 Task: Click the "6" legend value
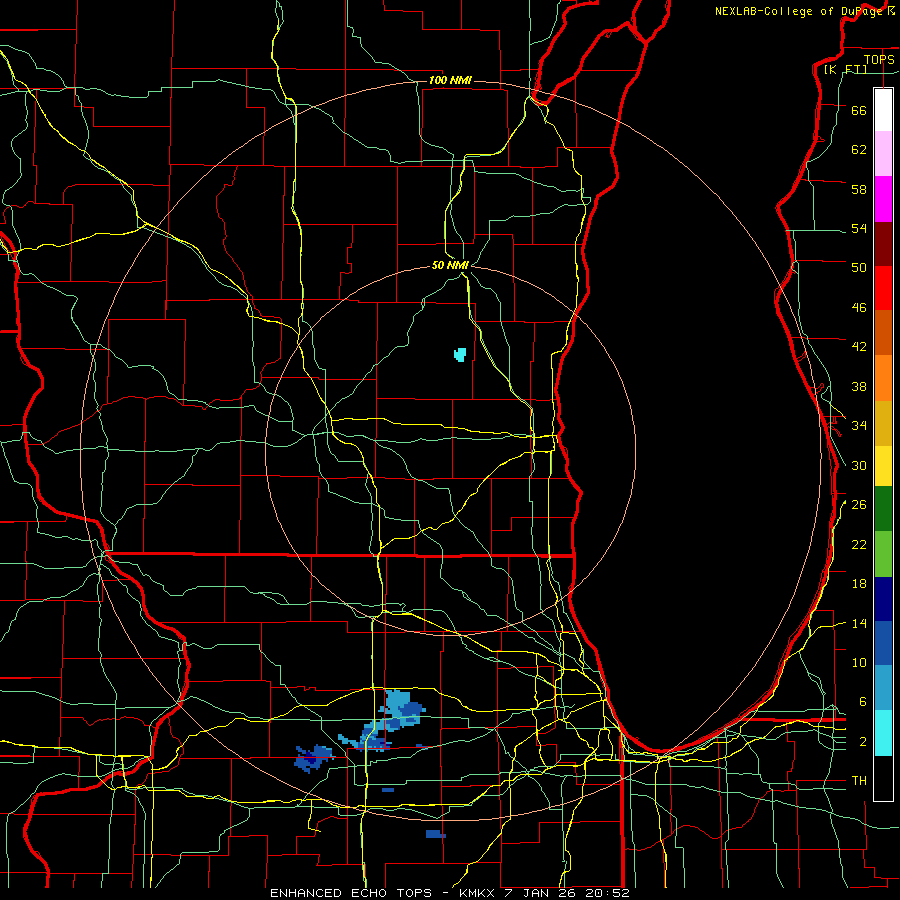[863, 701]
